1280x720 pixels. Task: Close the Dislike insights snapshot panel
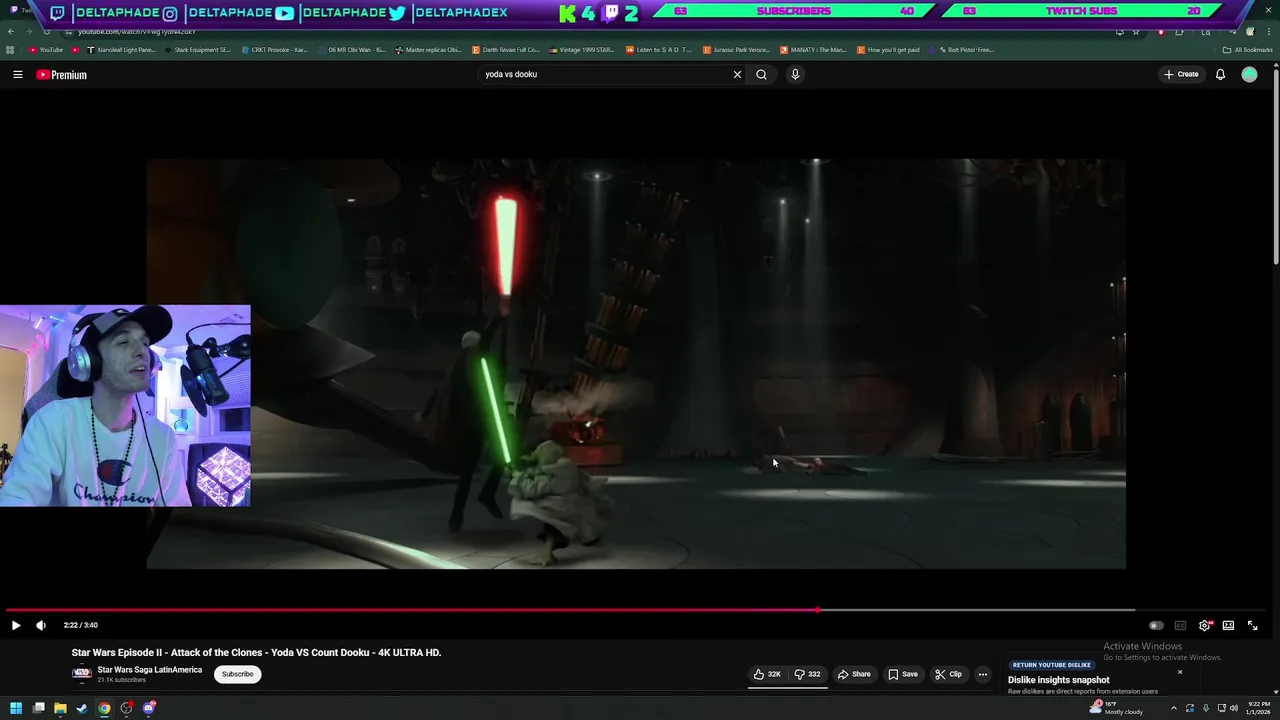(1180, 672)
